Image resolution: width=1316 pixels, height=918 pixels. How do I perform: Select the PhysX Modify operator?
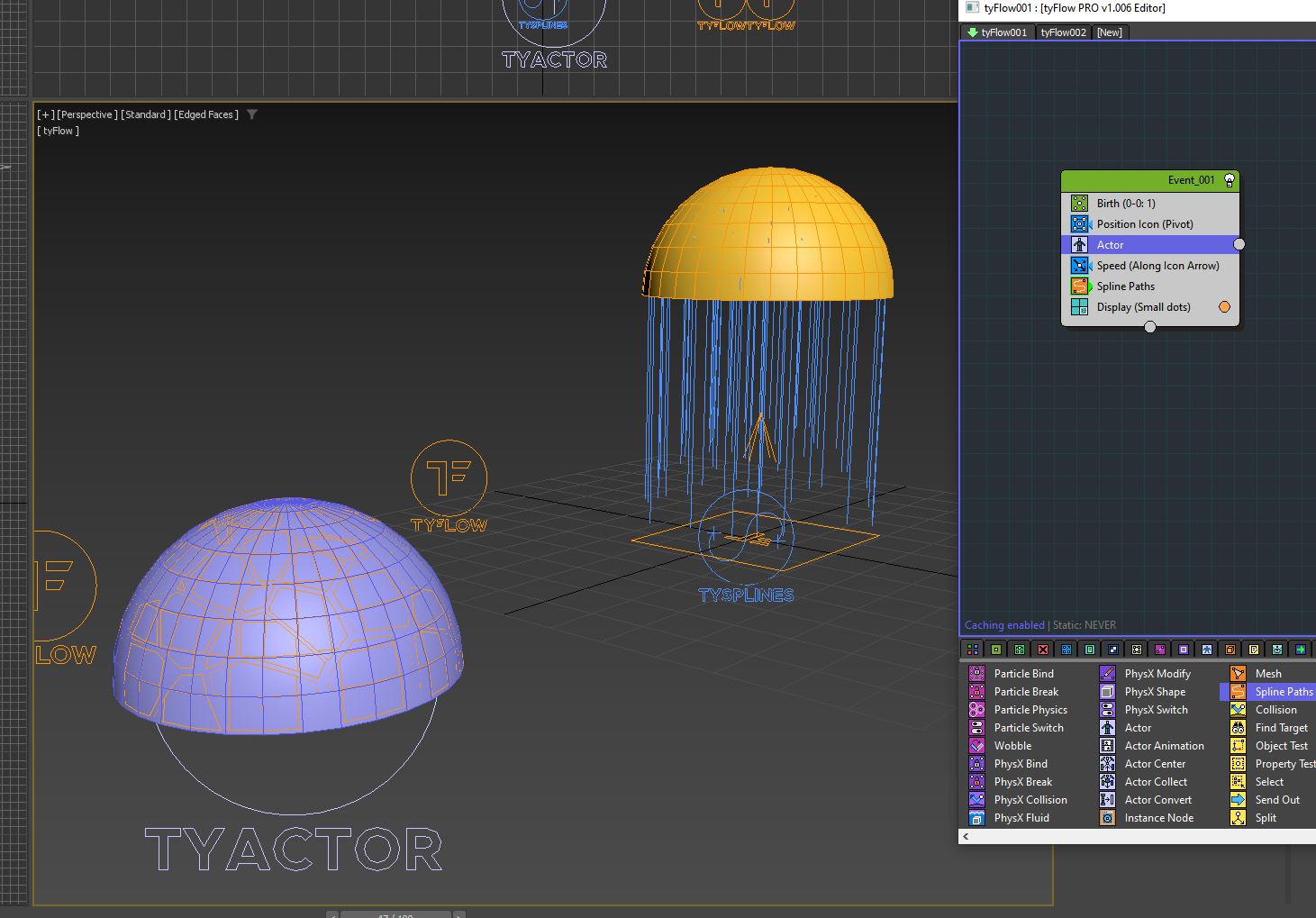point(1145,674)
